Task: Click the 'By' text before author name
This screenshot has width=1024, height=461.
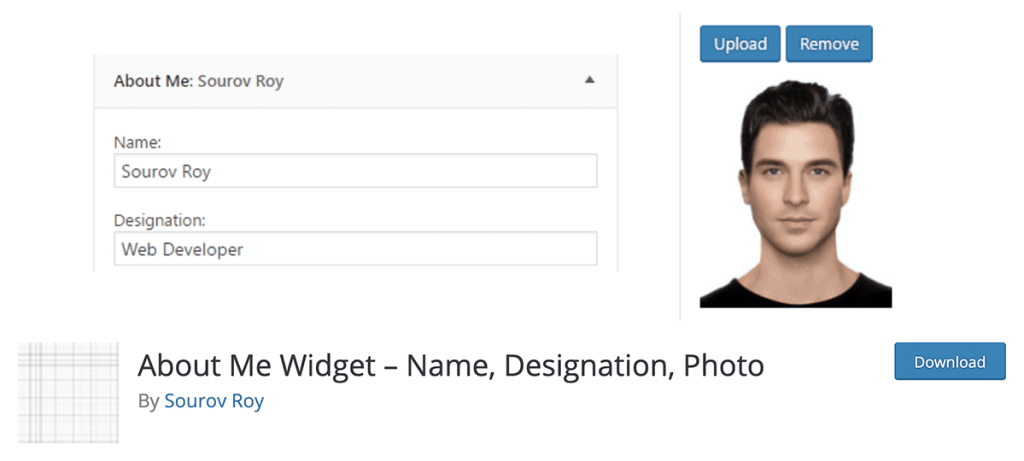Action: point(148,401)
